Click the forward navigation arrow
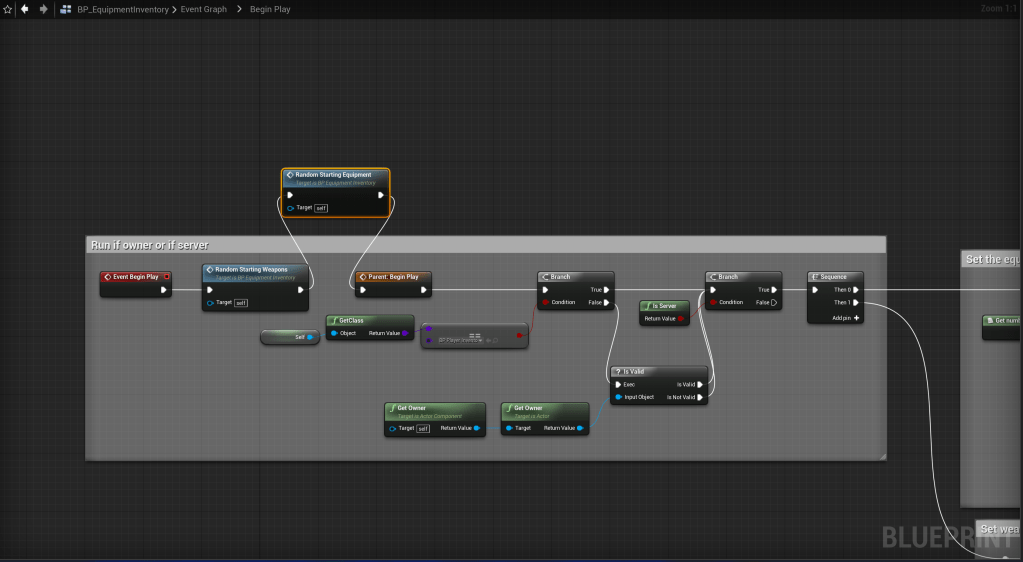 point(43,9)
